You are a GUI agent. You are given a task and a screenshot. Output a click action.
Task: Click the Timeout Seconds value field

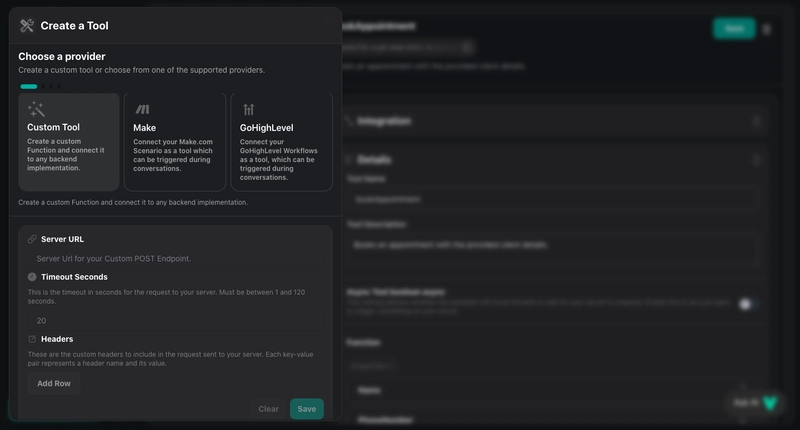(x=175, y=321)
